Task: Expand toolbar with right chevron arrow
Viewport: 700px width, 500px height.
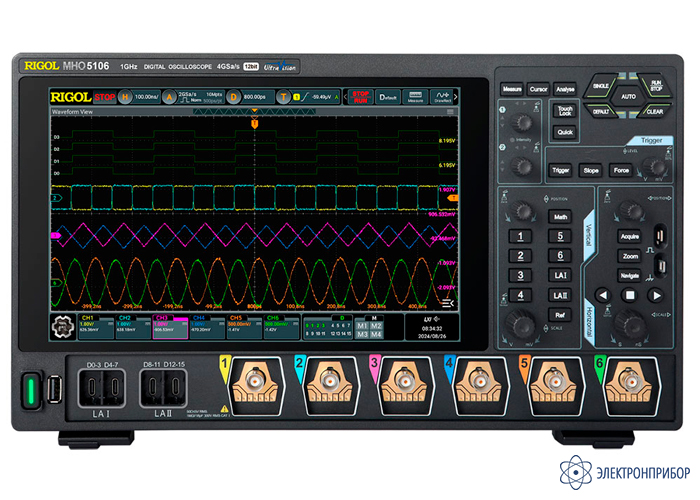Action: point(455,96)
